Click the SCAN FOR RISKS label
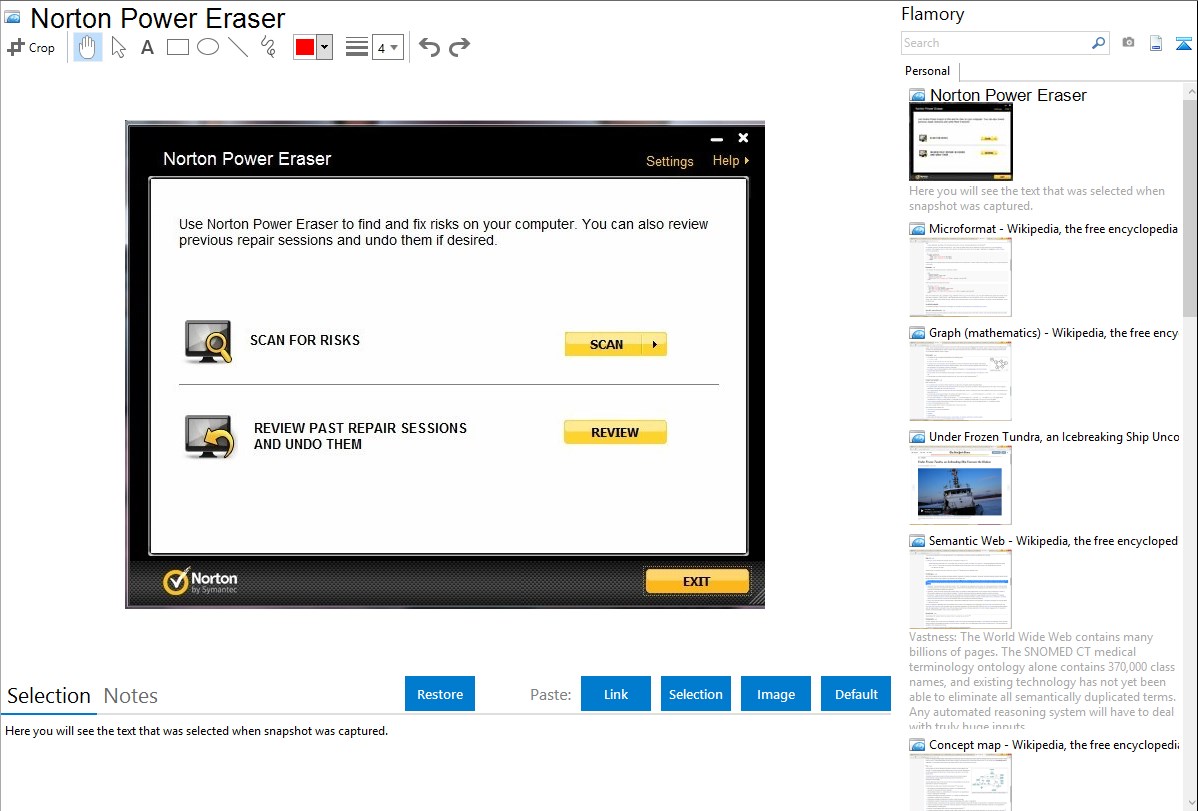 pos(305,340)
